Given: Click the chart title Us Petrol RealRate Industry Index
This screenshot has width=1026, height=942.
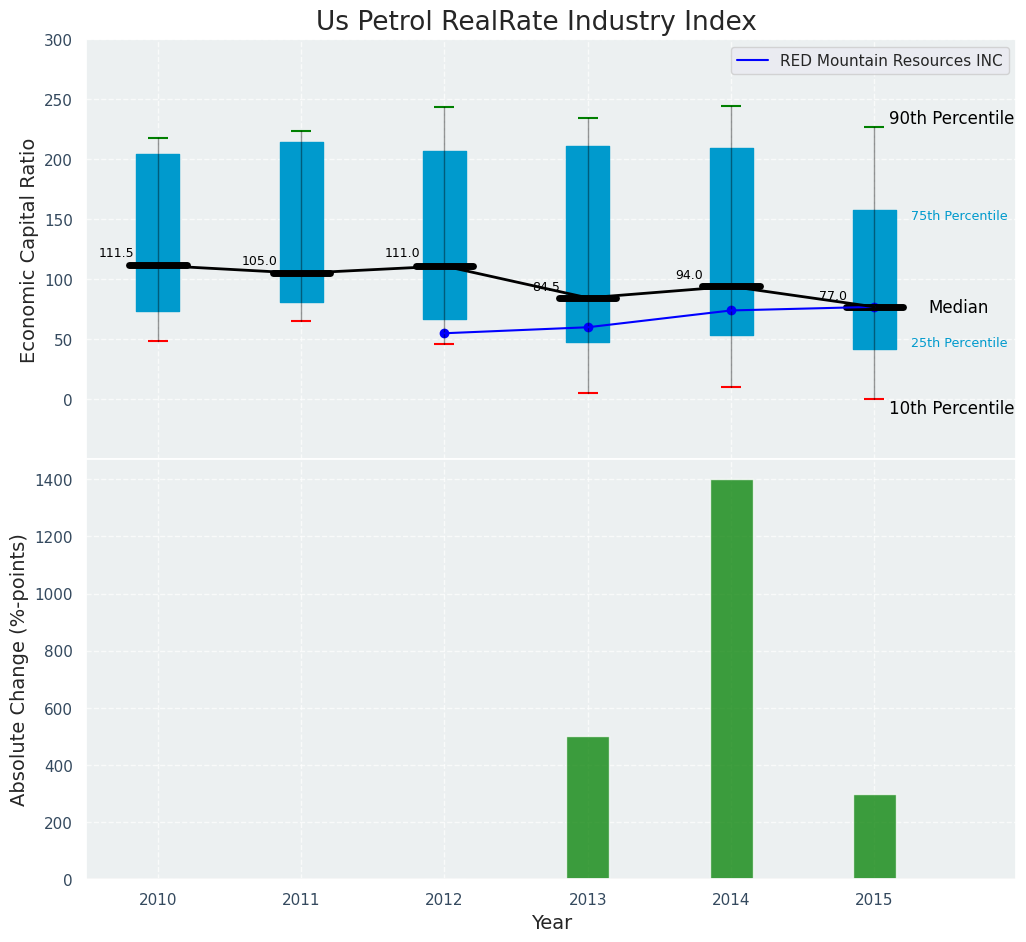Looking at the screenshot, I should (536, 22).
